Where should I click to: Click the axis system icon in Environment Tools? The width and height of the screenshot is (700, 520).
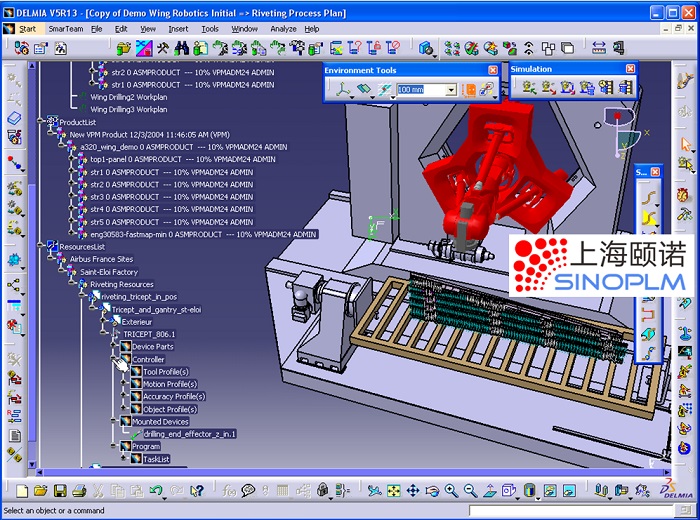343,89
